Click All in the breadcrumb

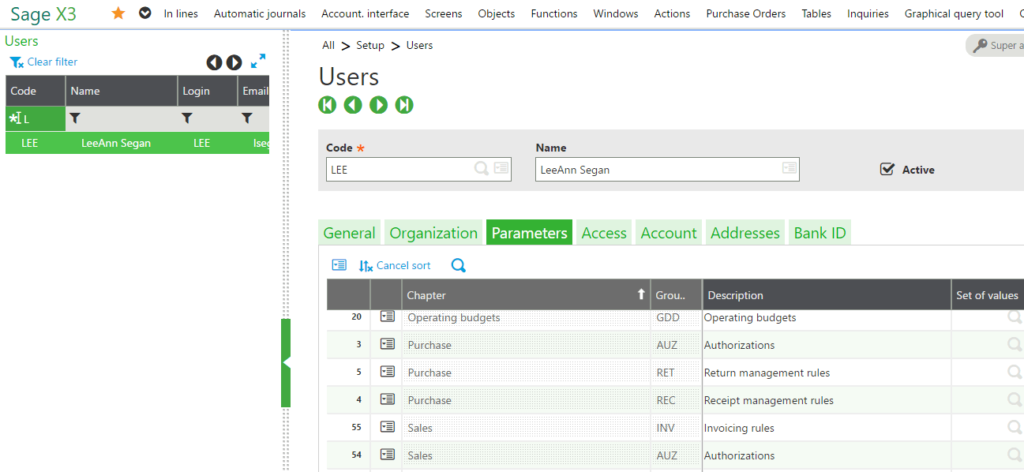point(328,45)
